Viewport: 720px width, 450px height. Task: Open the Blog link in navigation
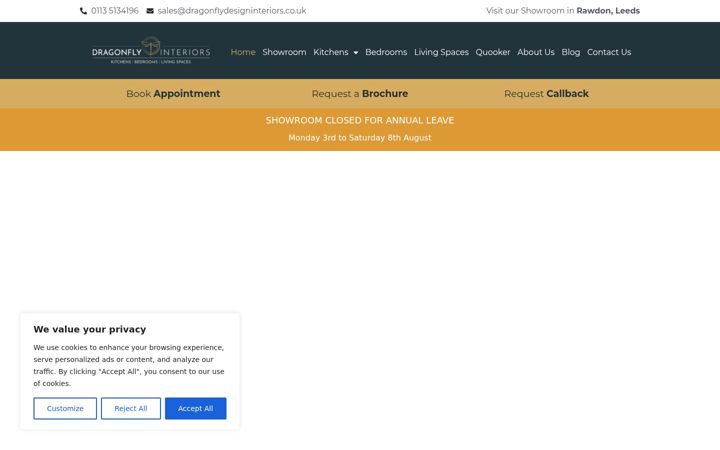tap(571, 52)
